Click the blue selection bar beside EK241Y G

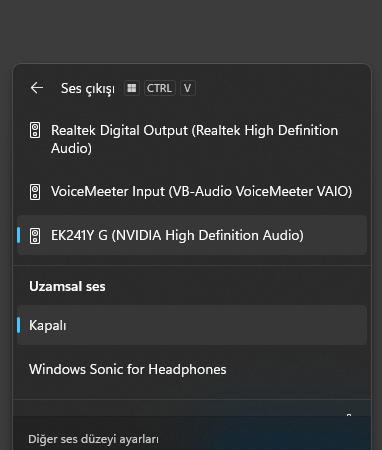click(x=19, y=235)
